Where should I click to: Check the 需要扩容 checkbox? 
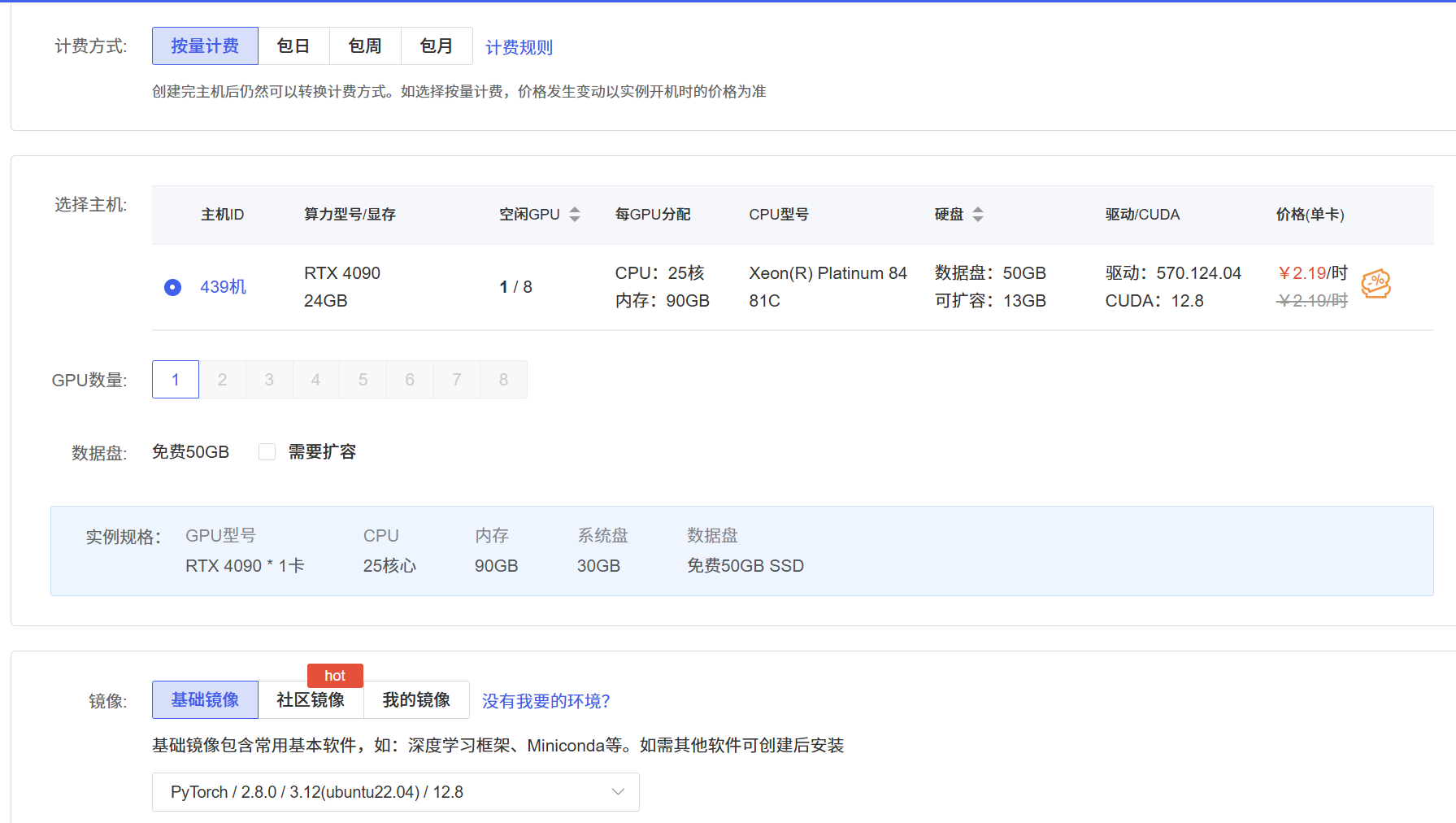pyautogui.click(x=267, y=451)
